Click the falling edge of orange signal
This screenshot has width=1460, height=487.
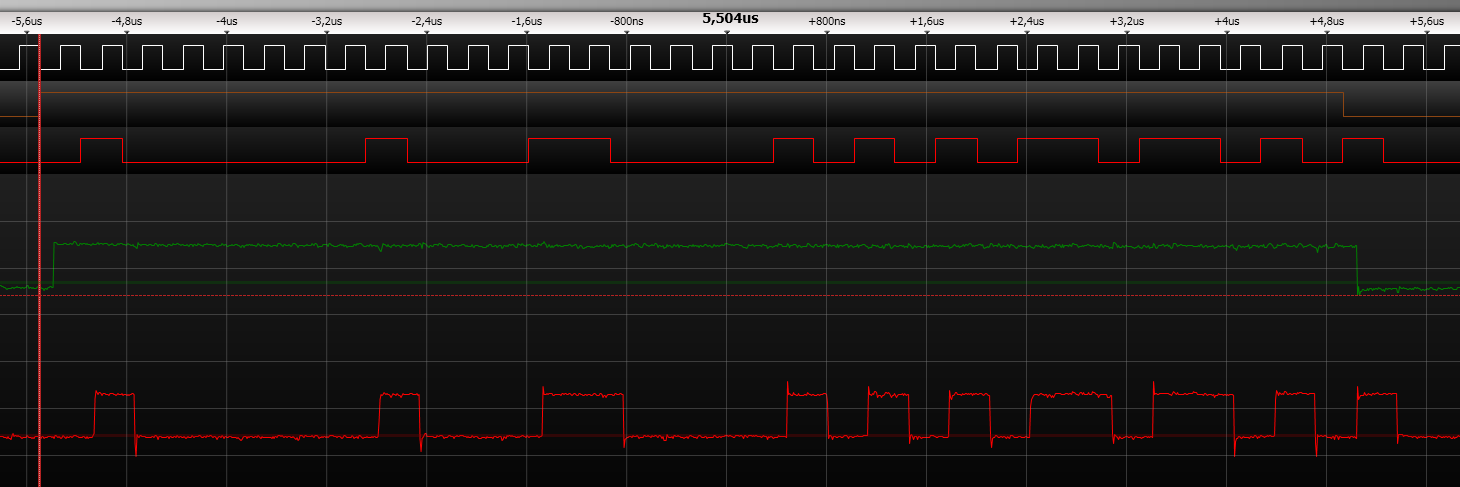1343,104
